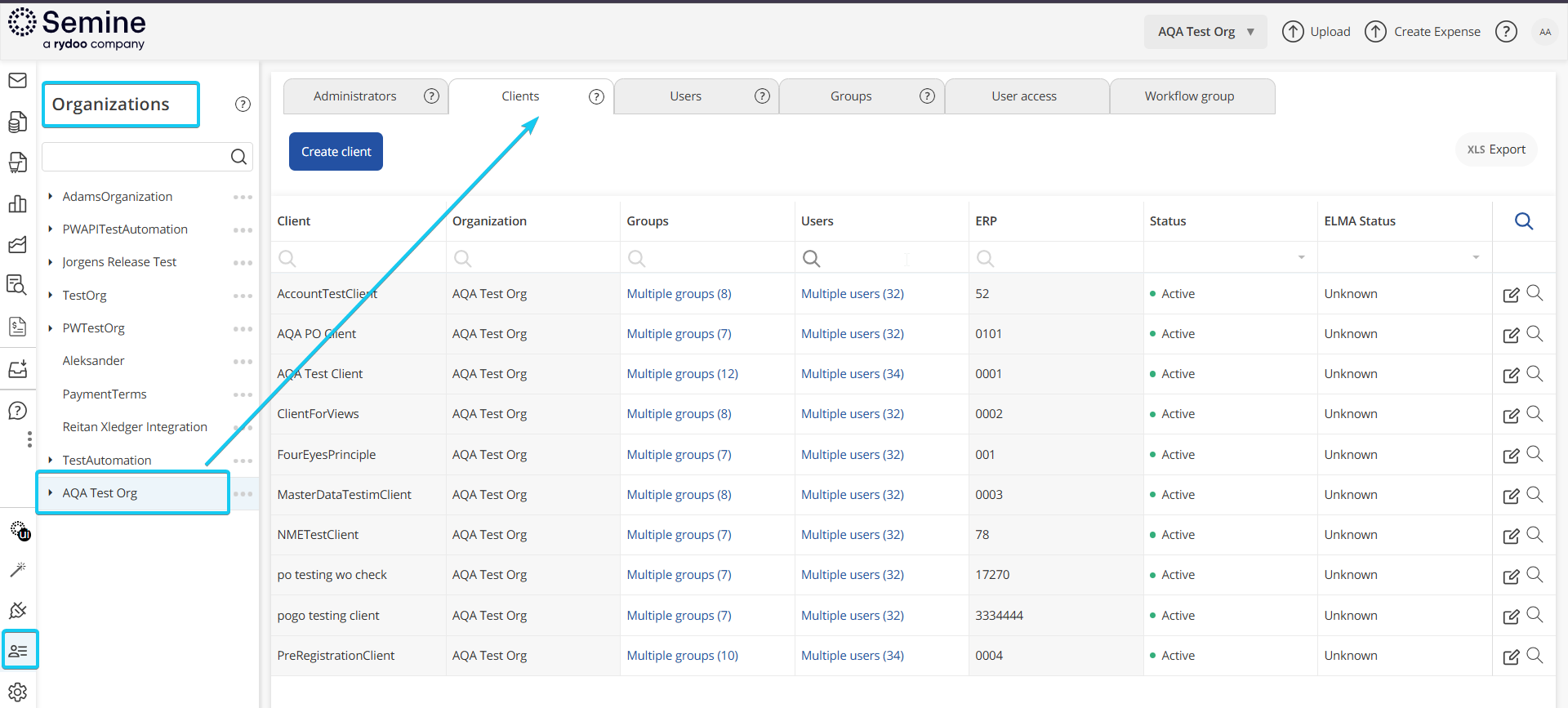Click the Create client button
Viewport: 1568px width, 708px height.
point(336,152)
